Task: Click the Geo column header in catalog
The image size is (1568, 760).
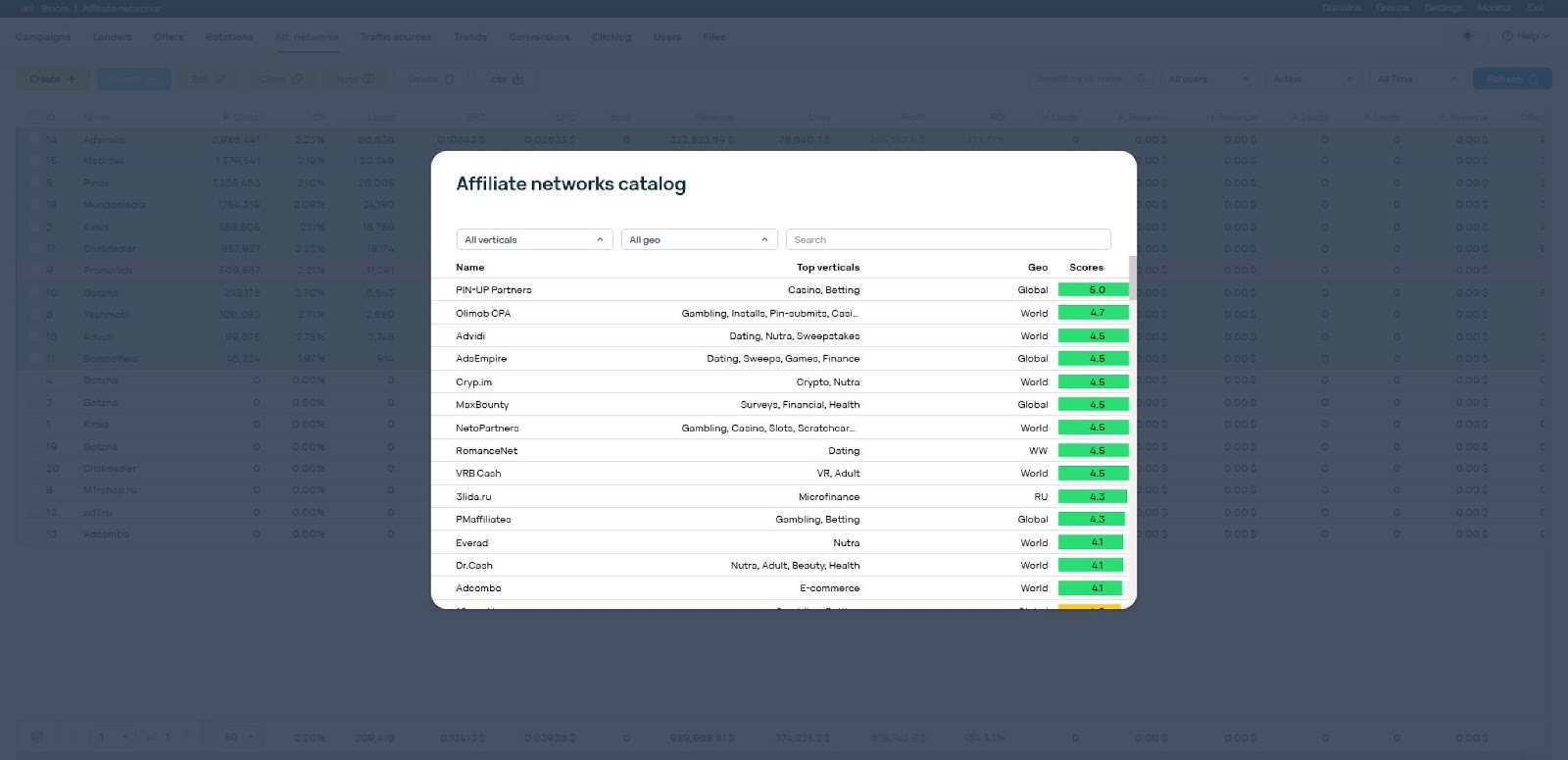Action: click(x=1038, y=267)
